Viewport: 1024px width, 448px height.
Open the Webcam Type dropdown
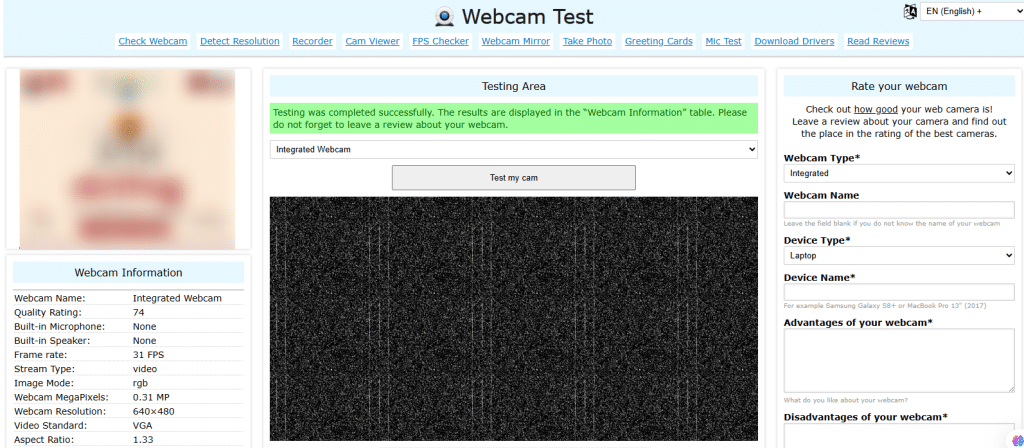click(x=899, y=173)
